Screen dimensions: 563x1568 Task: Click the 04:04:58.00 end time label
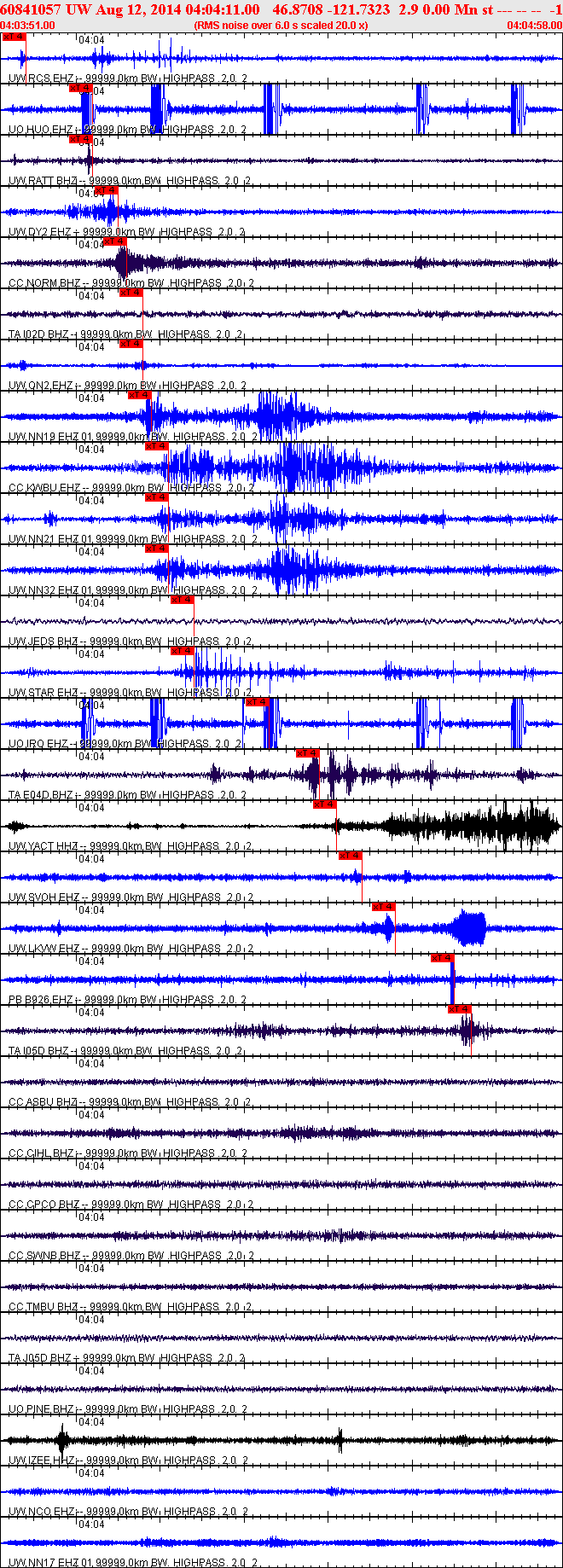click(x=535, y=26)
